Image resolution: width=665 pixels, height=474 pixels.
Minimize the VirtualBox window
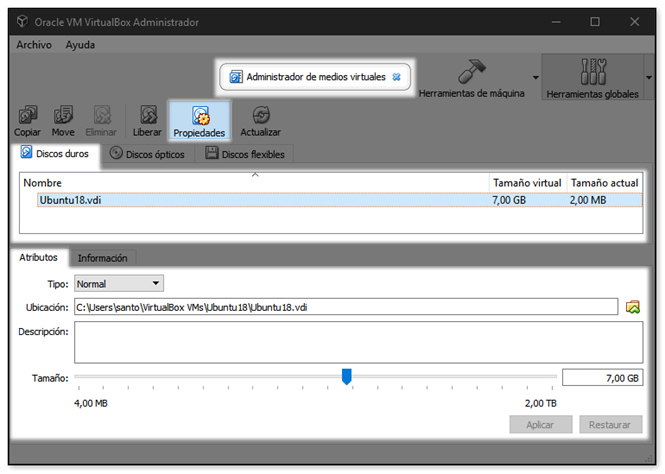[556, 22]
